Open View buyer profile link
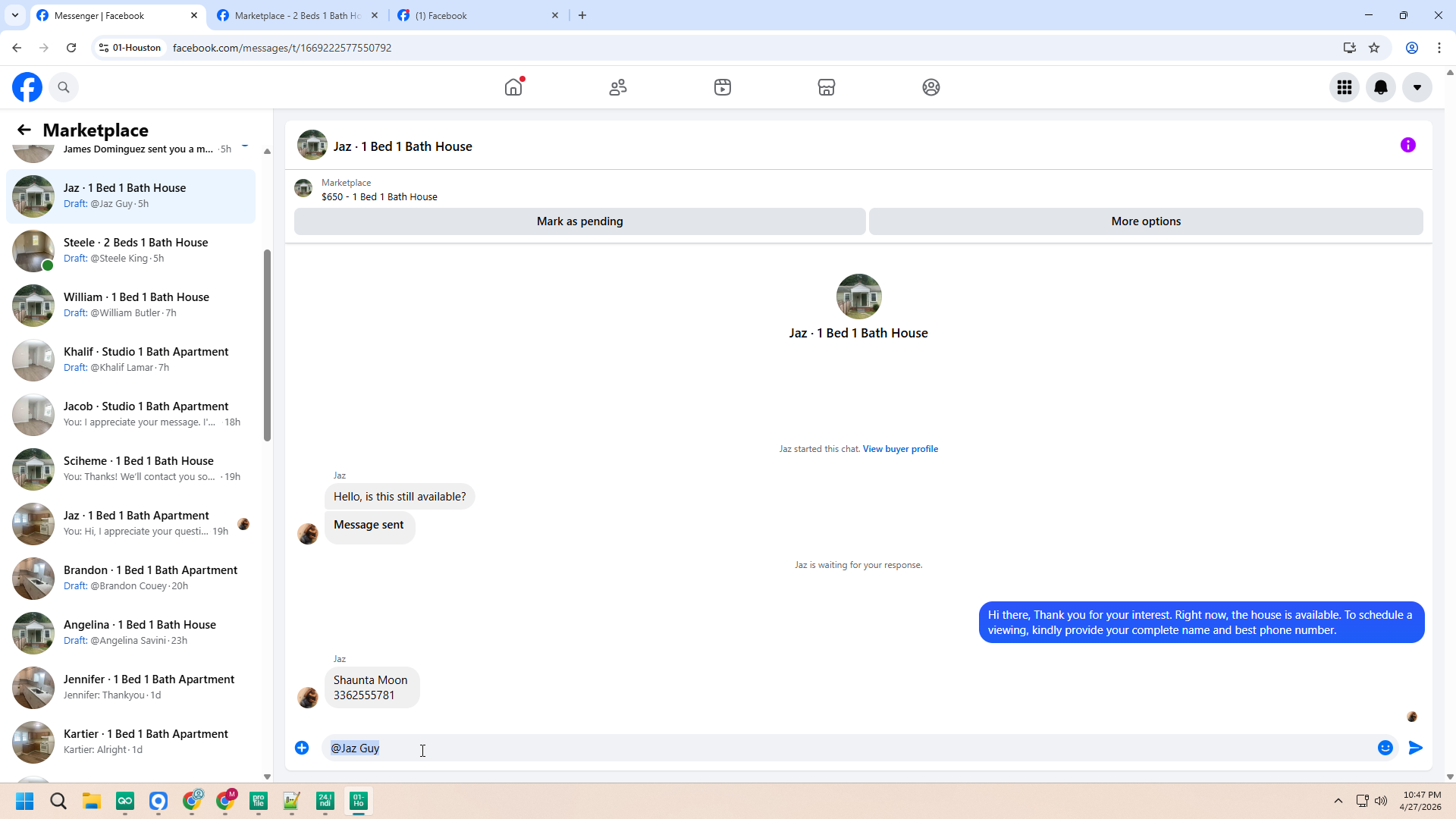 click(900, 449)
